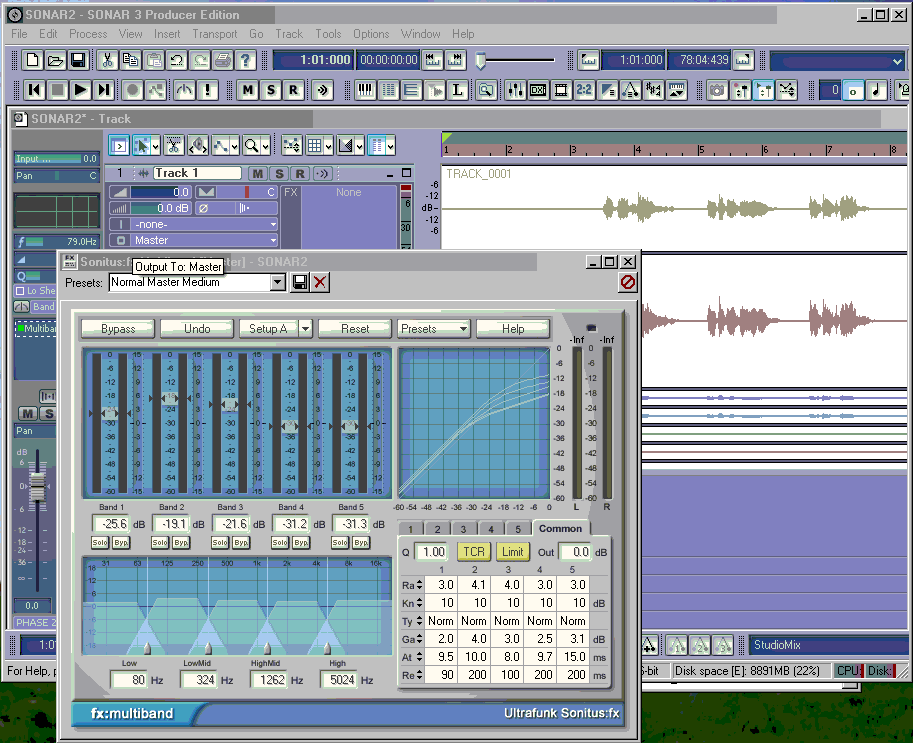Select the Scrub tool in the track toolbar

coord(198,145)
